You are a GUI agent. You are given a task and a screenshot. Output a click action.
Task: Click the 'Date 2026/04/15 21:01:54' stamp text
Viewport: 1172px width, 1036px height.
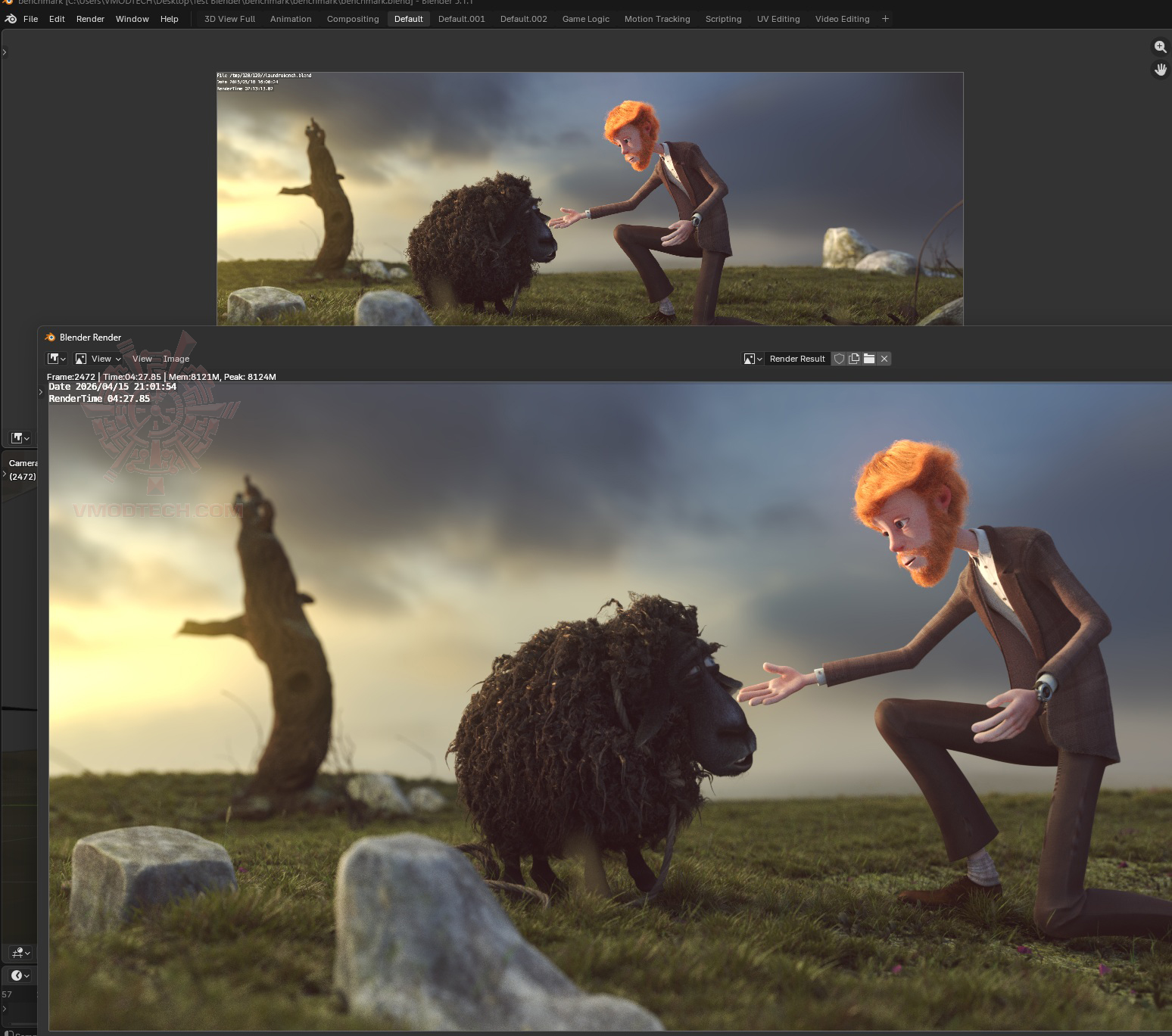click(113, 387)
